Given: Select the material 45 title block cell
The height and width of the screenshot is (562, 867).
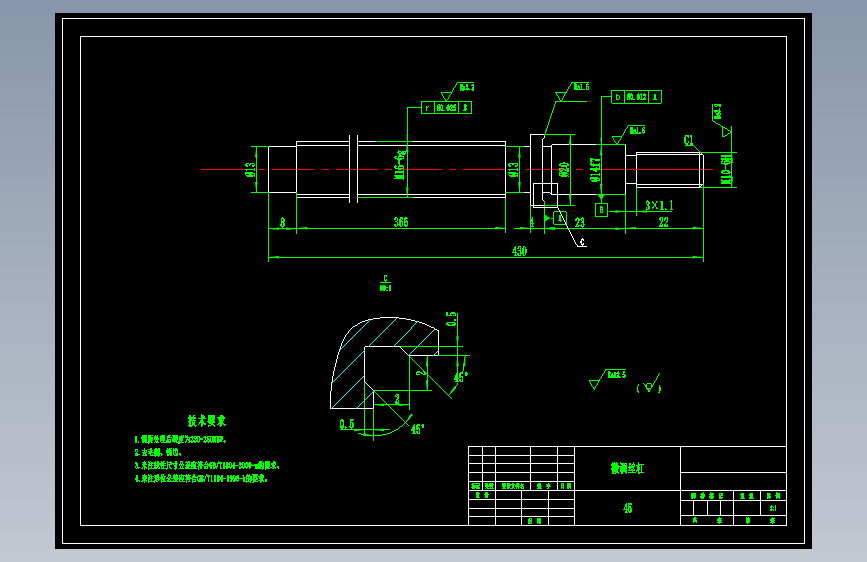Looking at the screenshot, I should (x=628, y=508).
